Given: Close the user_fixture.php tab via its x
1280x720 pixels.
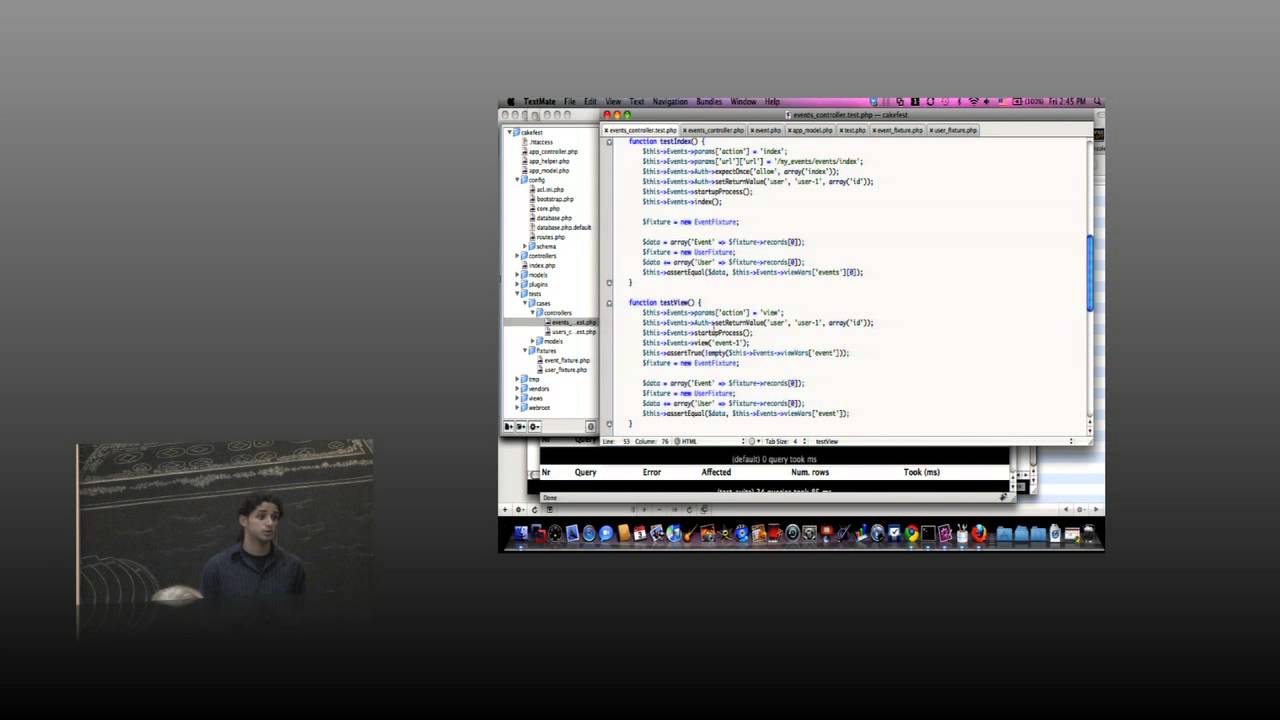Looking at the screenshot, I should click(x=932, y=130).
